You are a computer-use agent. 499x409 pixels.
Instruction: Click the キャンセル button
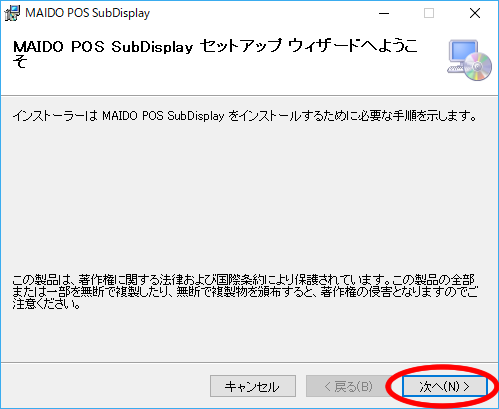[253, 386]
